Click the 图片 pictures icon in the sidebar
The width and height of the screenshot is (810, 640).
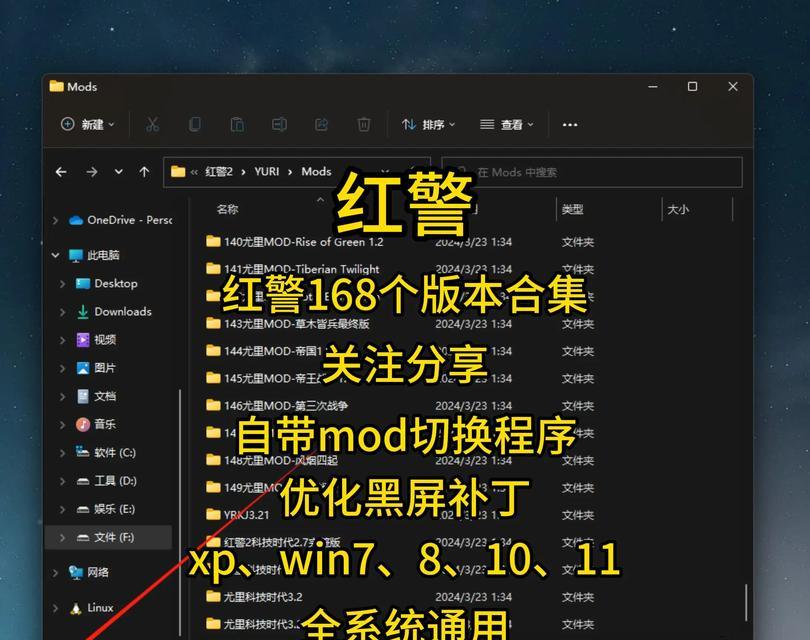click(83, 368)
